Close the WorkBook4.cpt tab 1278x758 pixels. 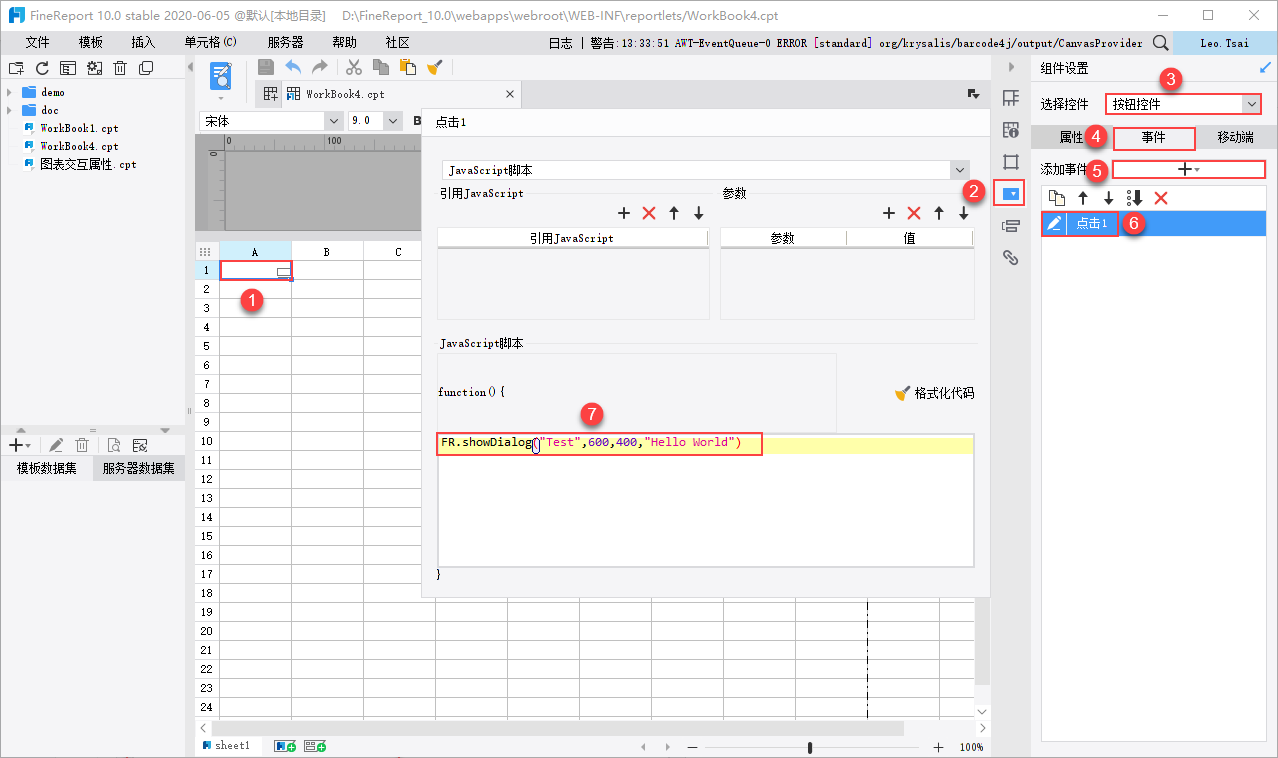pos(509,94)
